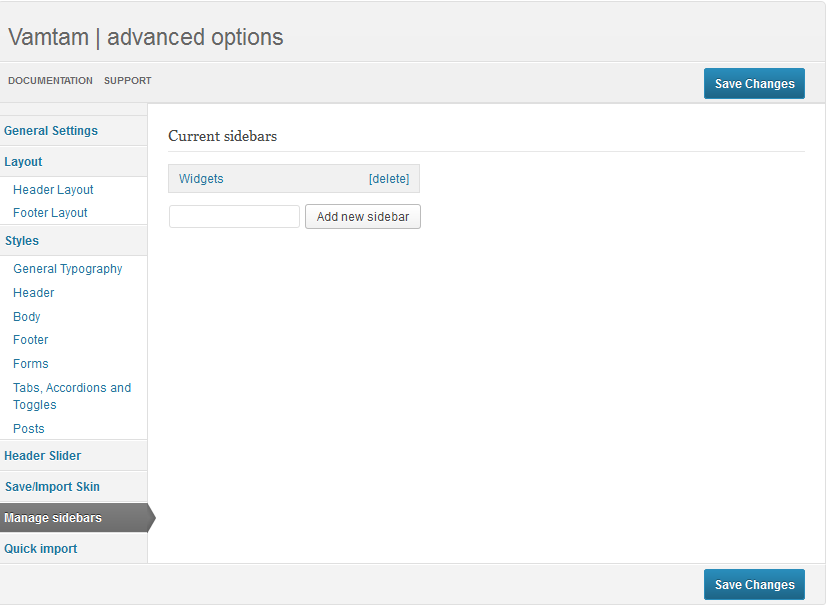Delete the Widgets sidebar
Image resolution: width=827 pixels, height=606 pixels.
389,179
